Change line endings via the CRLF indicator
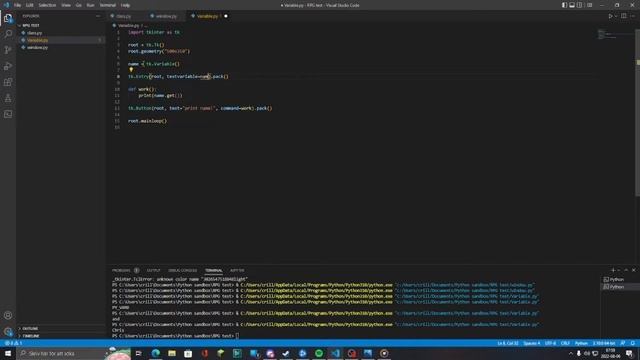The height and width of the screenshot is (360, 640). click(565, 343)
